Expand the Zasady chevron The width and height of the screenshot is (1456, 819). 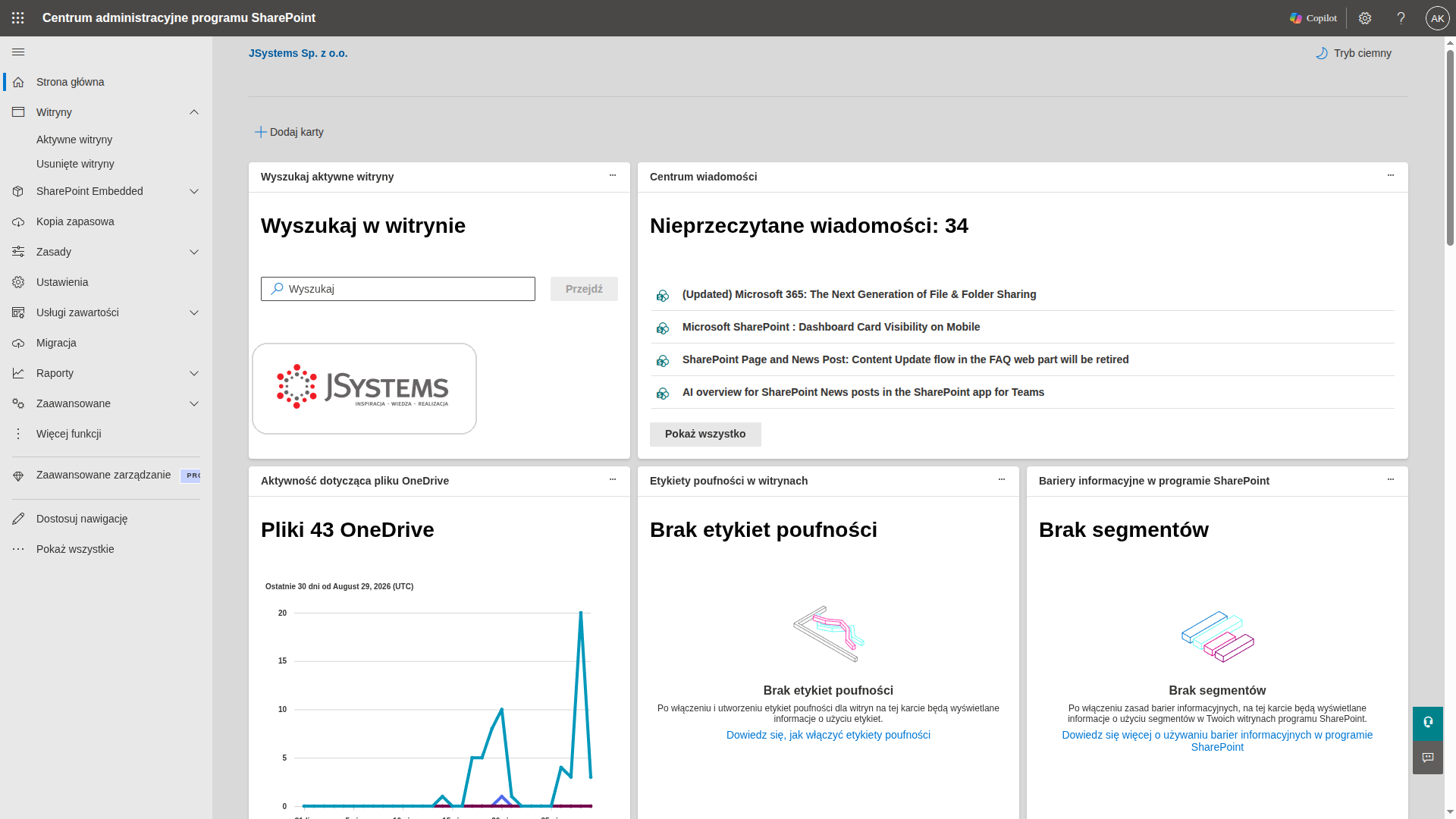(194, 252)
